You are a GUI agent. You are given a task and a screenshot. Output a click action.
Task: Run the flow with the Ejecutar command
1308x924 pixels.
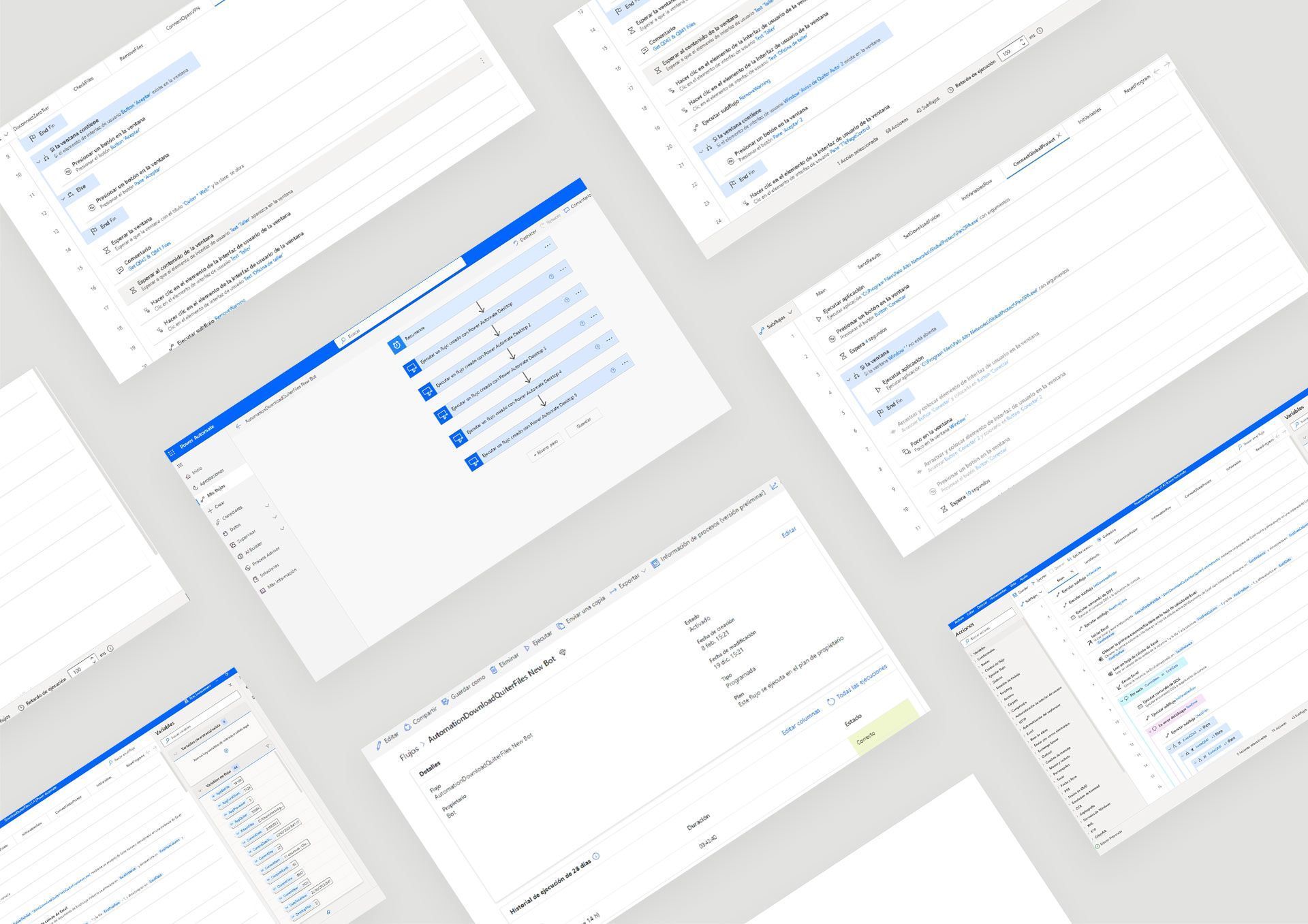(538, 642)
